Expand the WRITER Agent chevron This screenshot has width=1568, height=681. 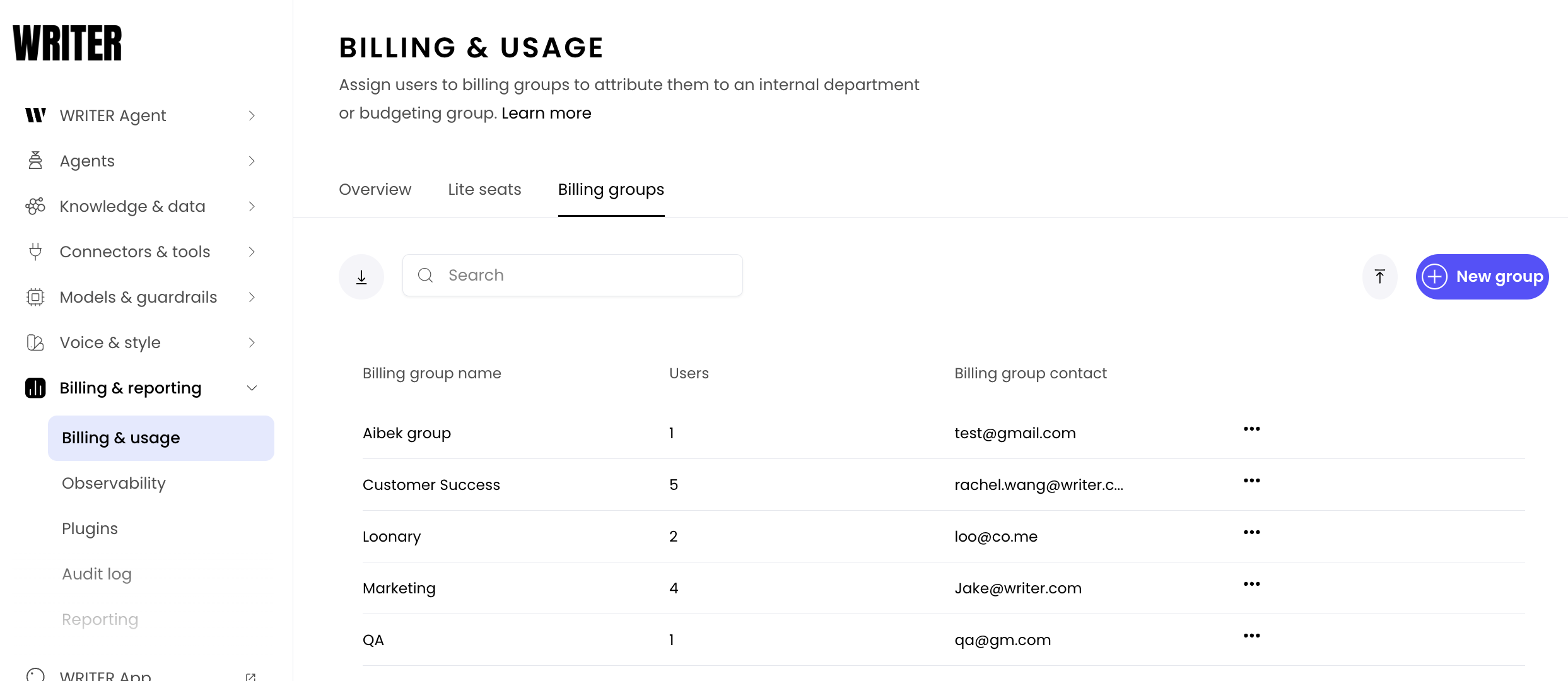[252, 115]
